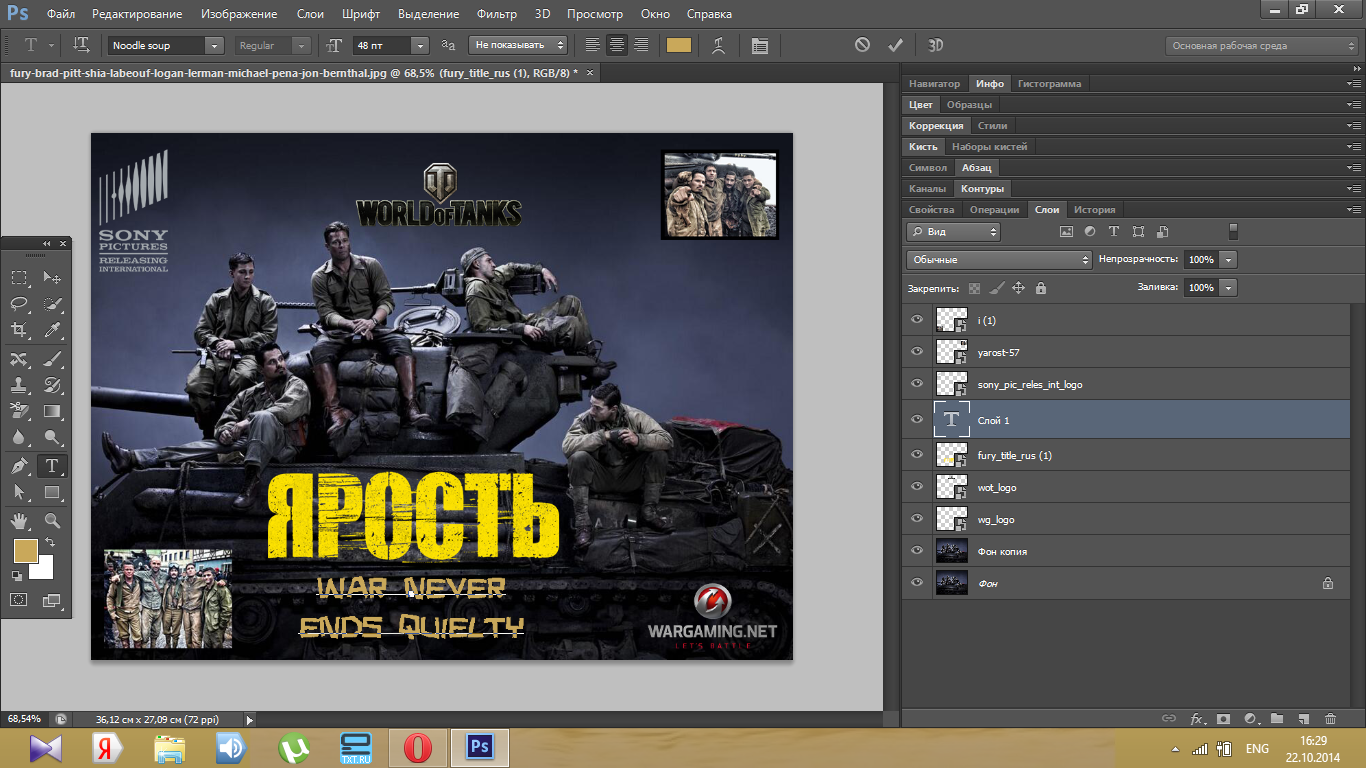Hide the yarost-57 layer
The height and width of the screenshot is (768, 1366).
tap(917, 352)
